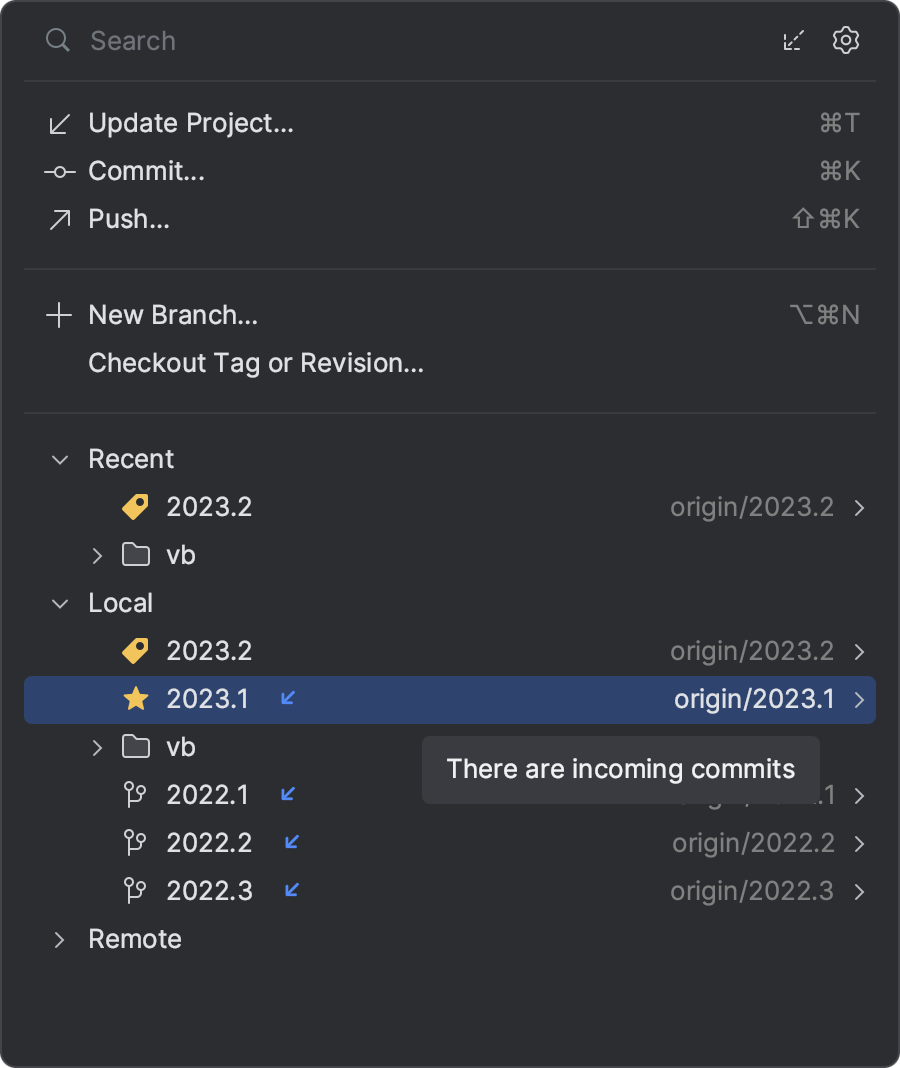Click the yellow tag icon beside 2023.2

[x=136, y=507]
